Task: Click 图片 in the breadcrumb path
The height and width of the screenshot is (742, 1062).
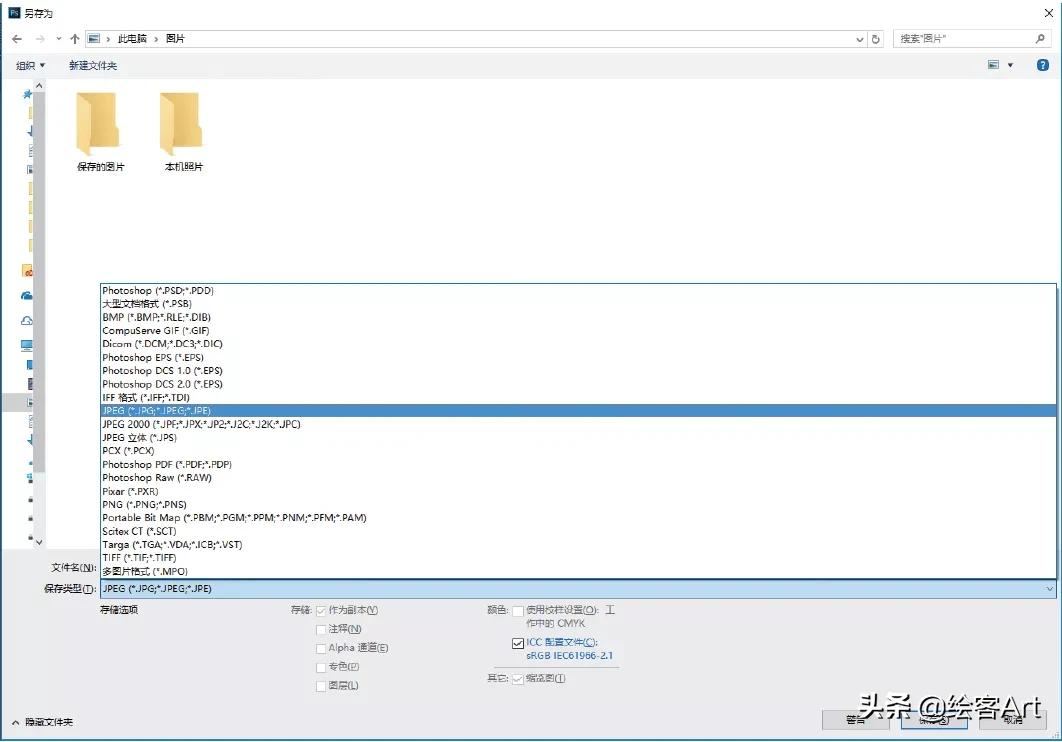Action: coord(175,39)
